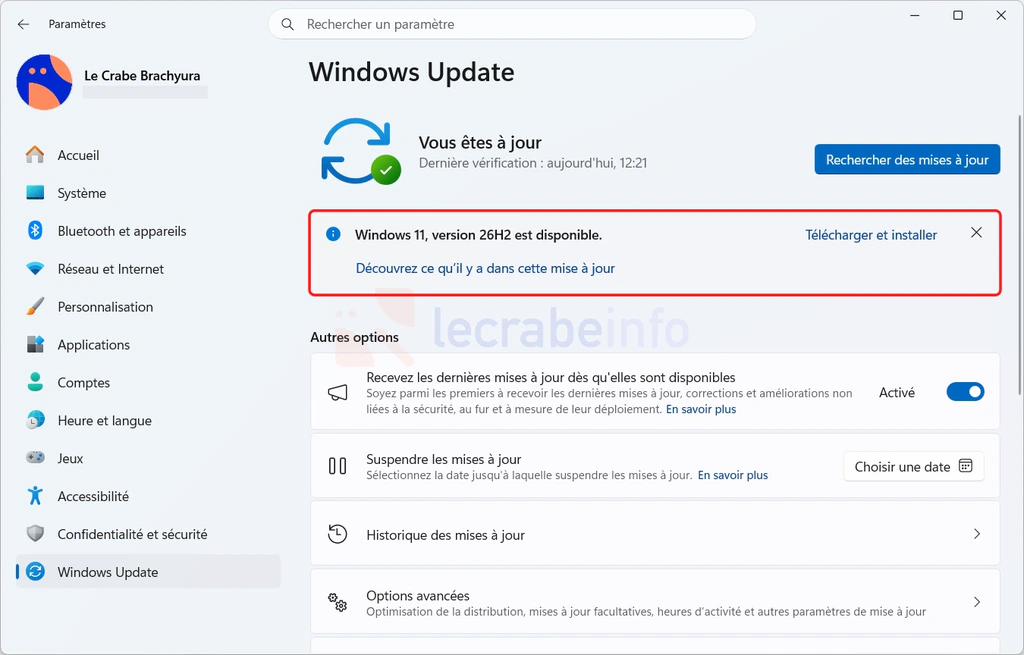Click Windows 11, version 26H2 est disponible
Viewport: 1024px width, 655px height.
(479, 235)
